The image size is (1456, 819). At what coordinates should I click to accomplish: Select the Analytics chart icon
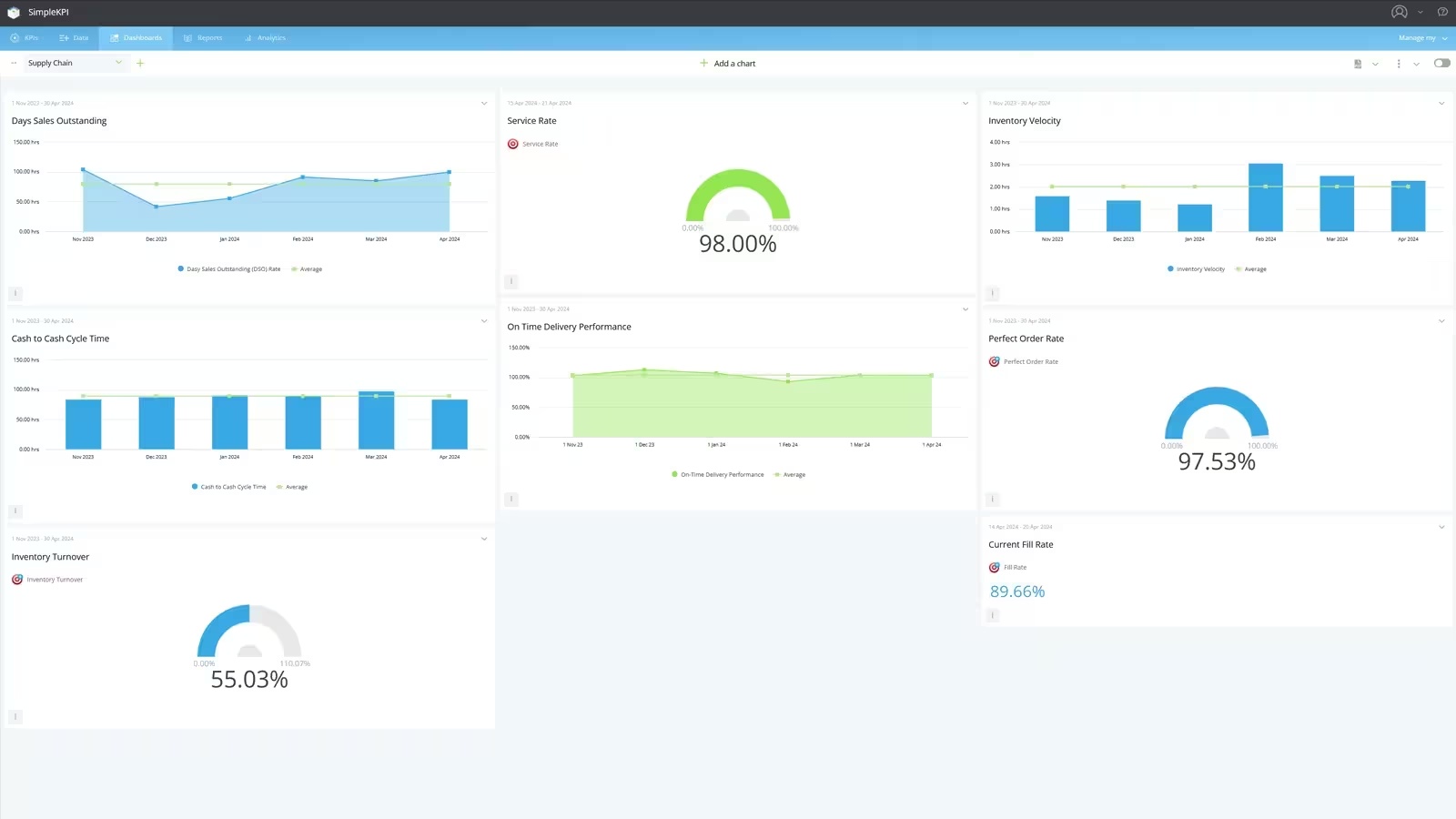(x=247, y=37)
